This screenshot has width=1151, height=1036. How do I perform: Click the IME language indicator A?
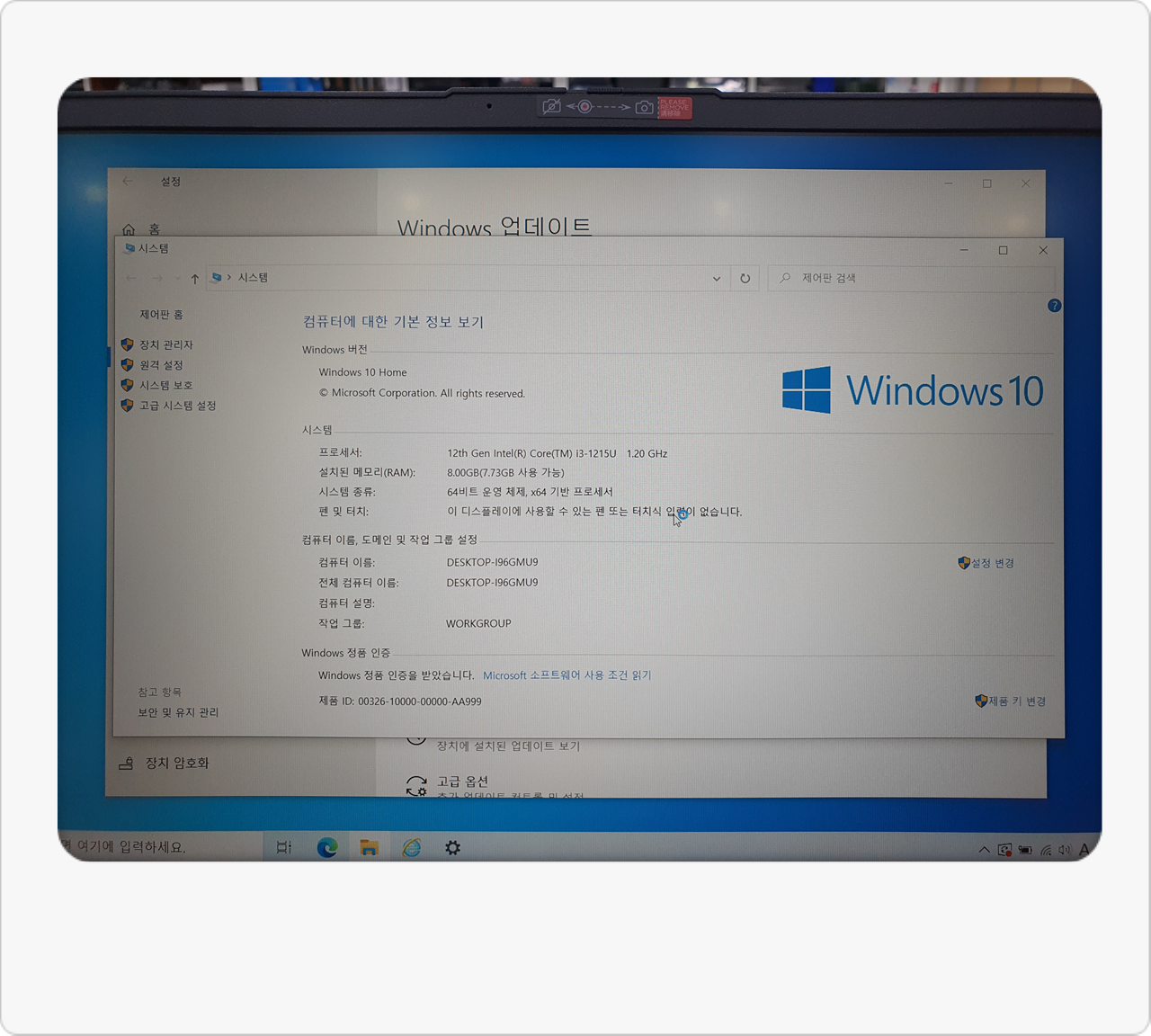[x=1084, y=850]
